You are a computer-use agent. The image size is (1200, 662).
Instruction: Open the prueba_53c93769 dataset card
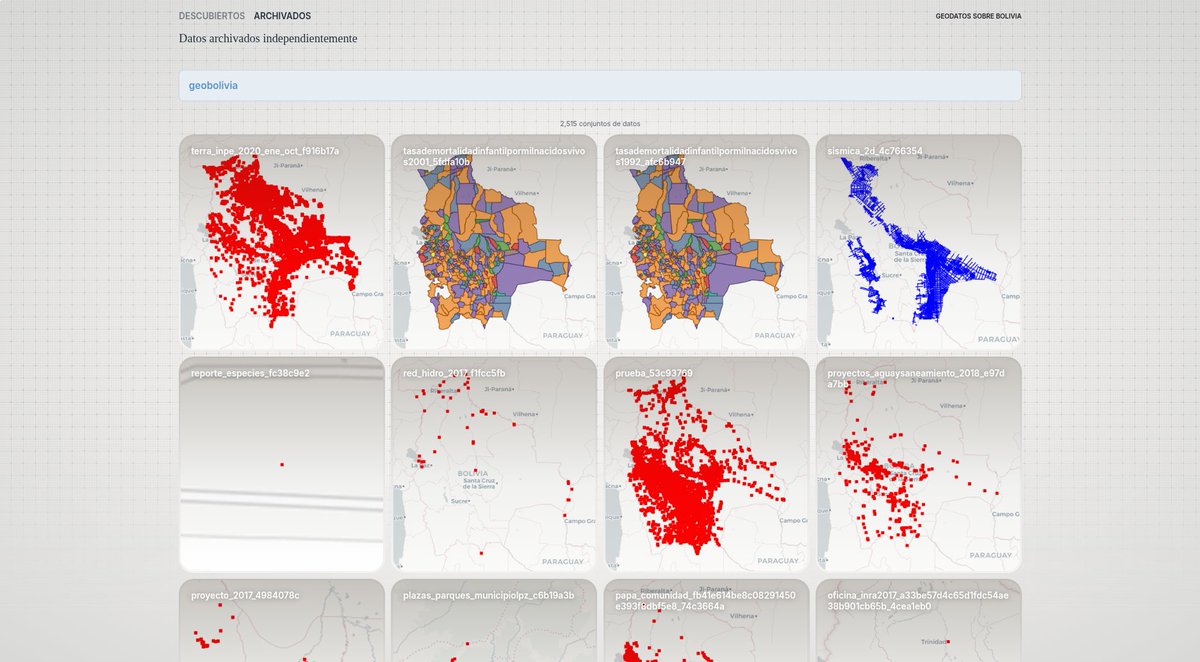point(706,464)
